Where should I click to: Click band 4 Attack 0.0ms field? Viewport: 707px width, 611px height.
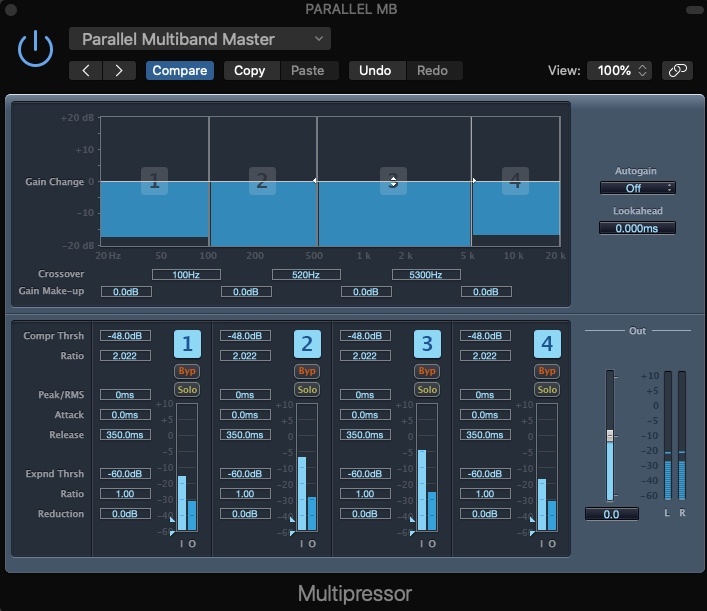pyautogui.click(x=485, y=415)
